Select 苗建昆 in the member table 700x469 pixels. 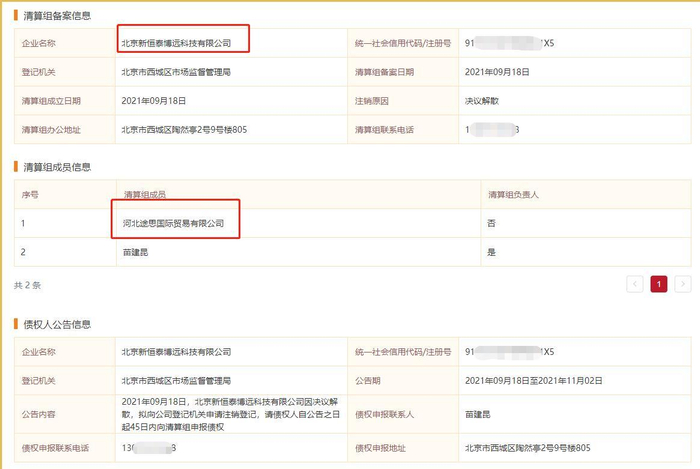135,252
